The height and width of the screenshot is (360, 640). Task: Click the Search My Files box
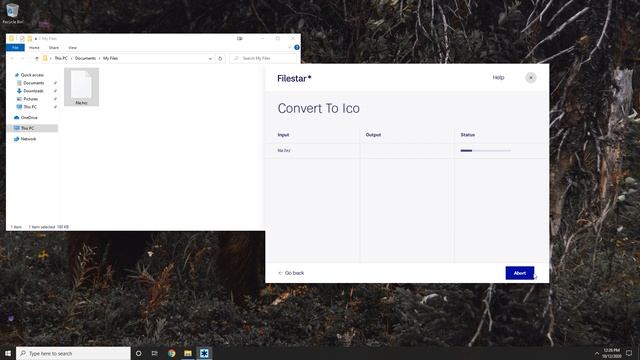[263, 58]
